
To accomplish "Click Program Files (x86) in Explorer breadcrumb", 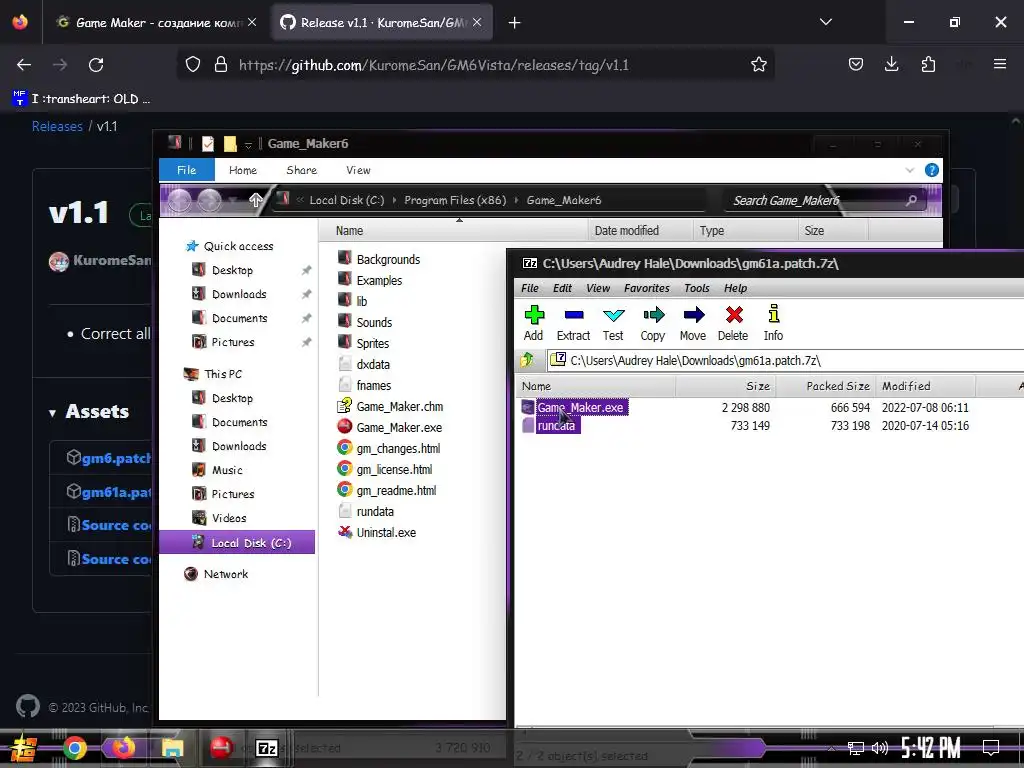I will point(455,200).
